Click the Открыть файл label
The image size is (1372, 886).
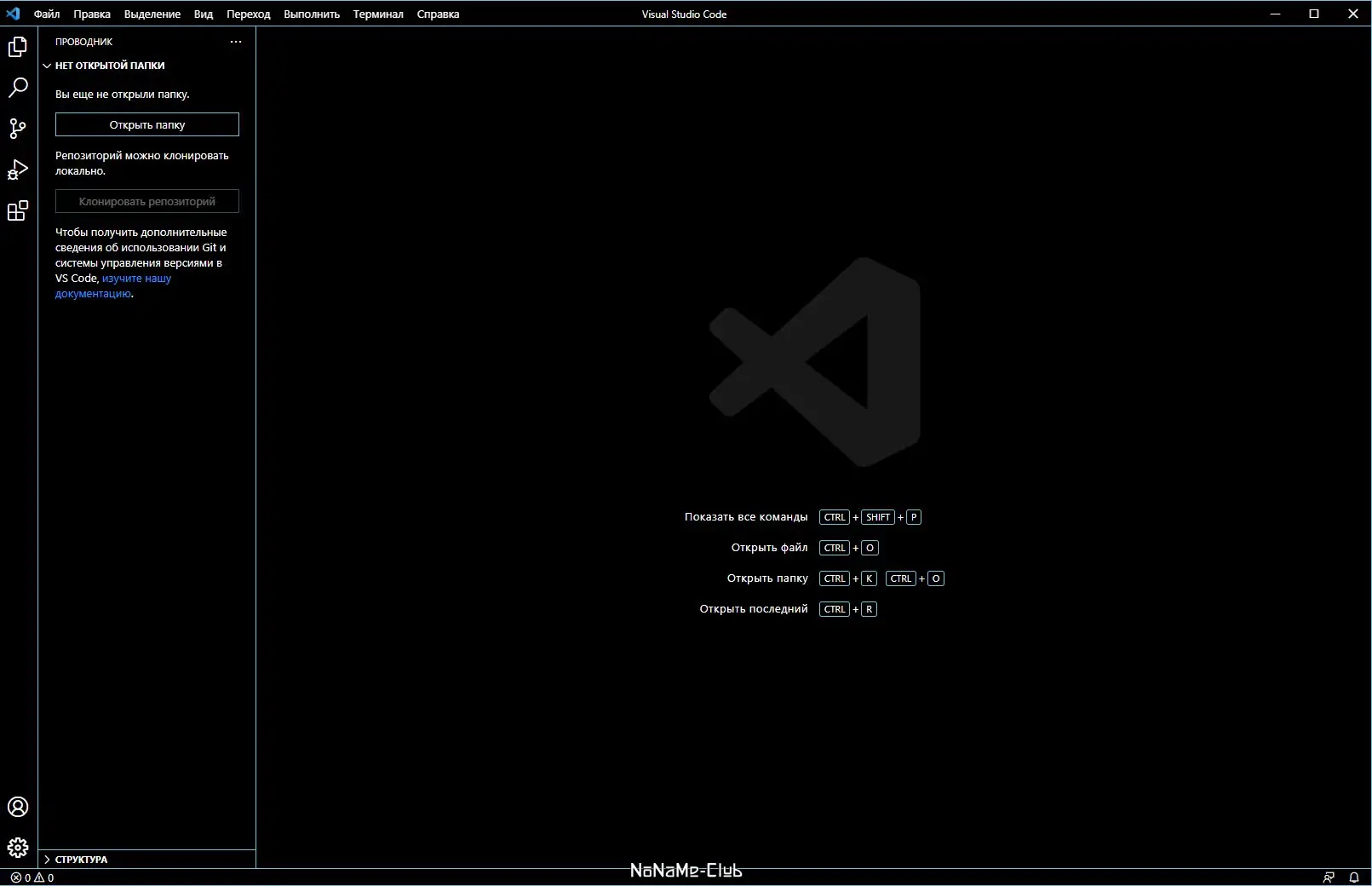click(770, 548)
